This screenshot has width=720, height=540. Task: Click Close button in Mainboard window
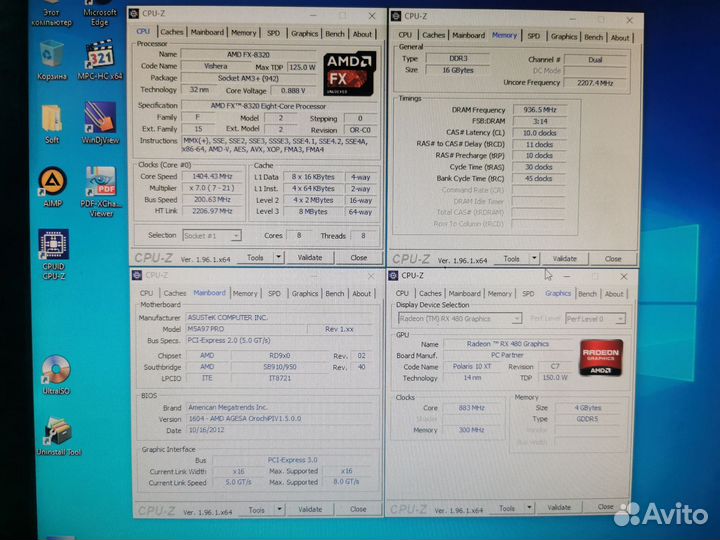point(358,509)
